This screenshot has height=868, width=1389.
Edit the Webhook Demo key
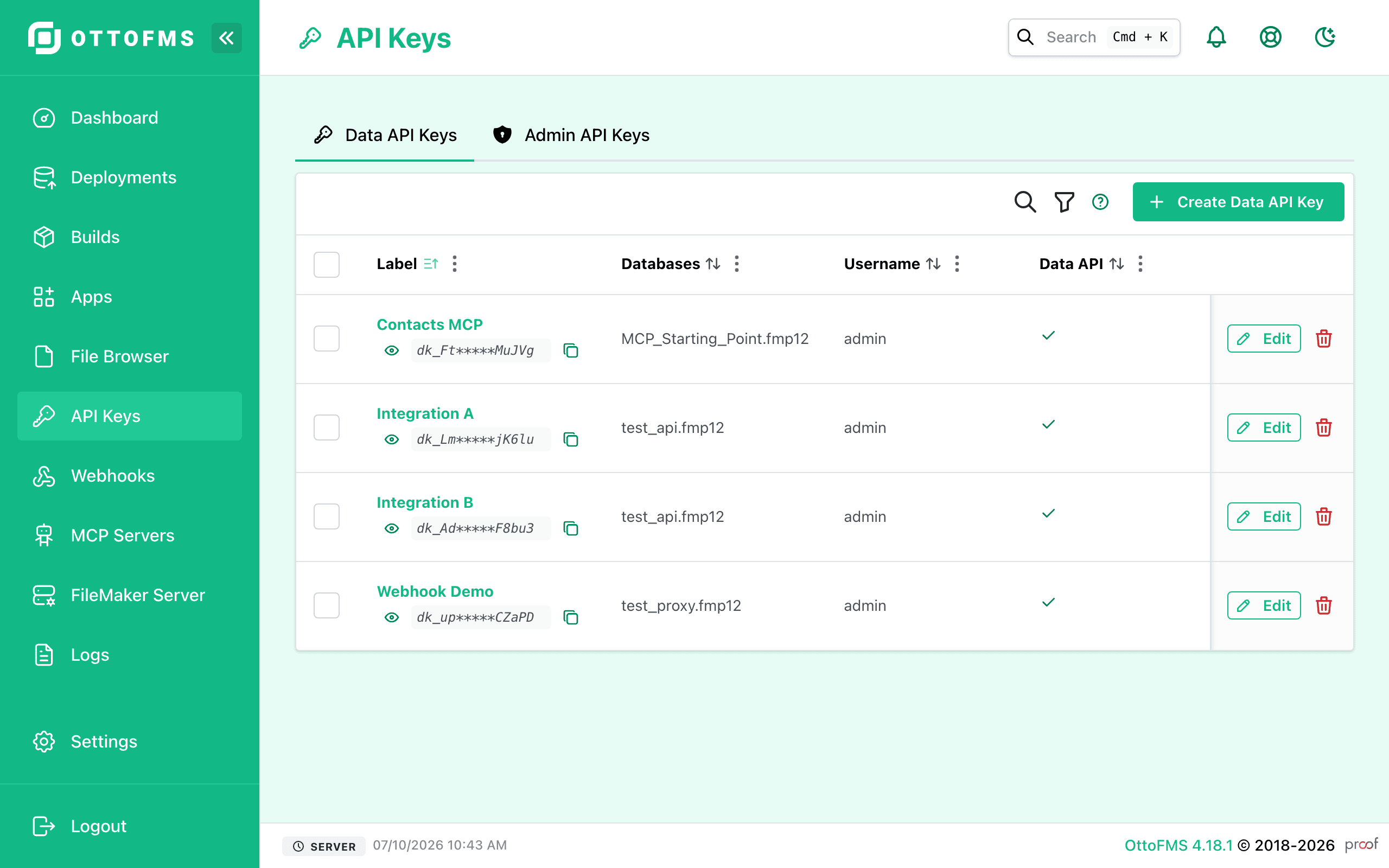tap(1264, 605)
